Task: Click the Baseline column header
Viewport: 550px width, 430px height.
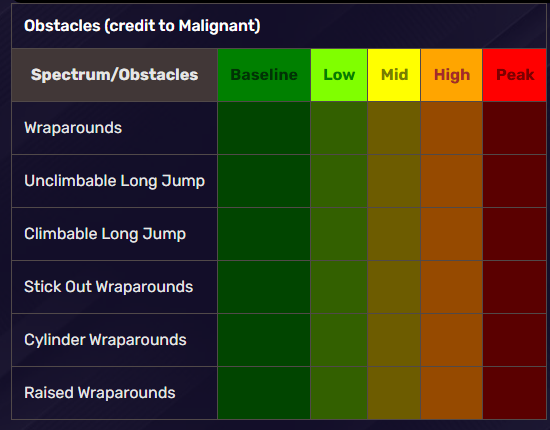Action: click(264, 75)
